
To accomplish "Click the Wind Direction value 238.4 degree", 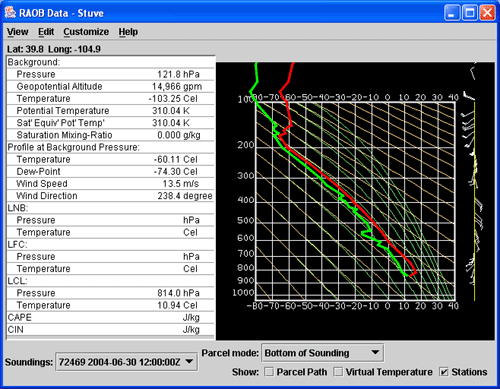I will pos(185,196).
